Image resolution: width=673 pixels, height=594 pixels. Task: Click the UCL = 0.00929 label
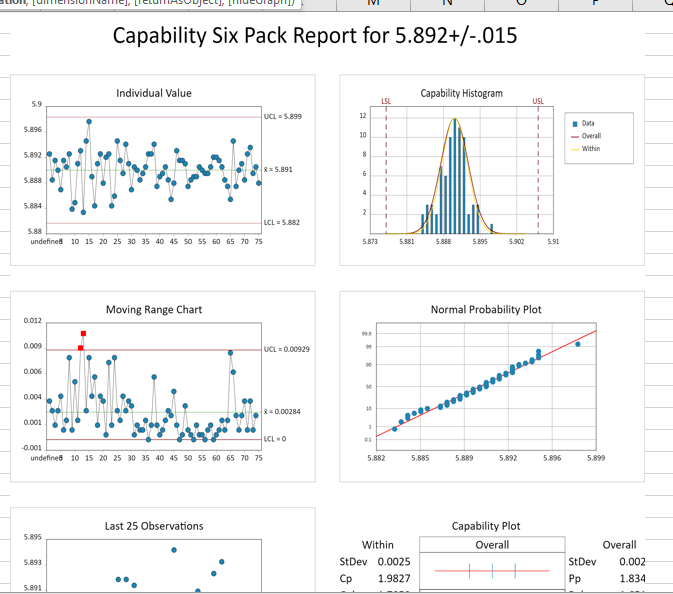coord(286,349)
